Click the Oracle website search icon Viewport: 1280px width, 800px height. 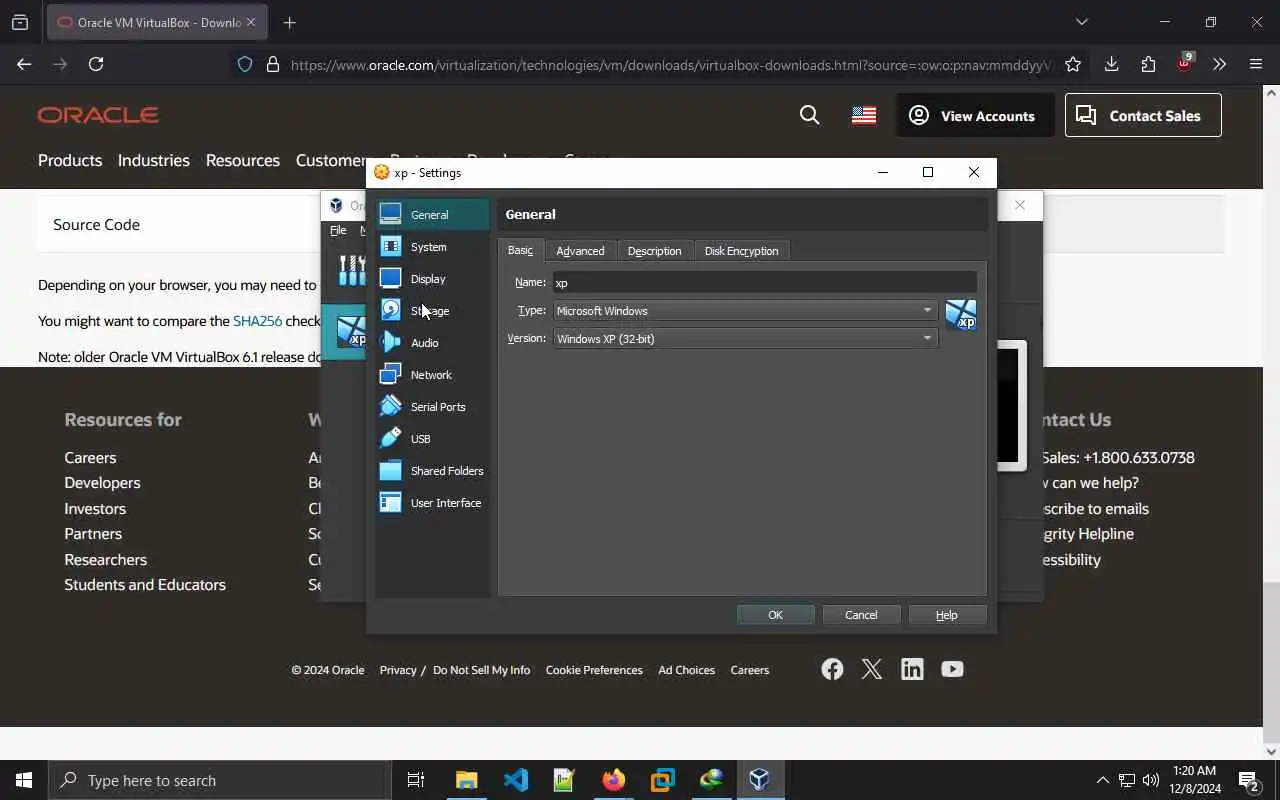pyautogui.click(x=810, y=115)
